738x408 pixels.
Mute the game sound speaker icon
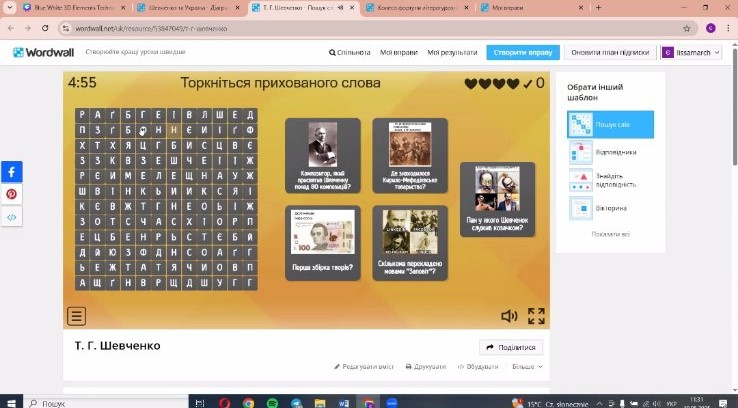tap(509, 316)
